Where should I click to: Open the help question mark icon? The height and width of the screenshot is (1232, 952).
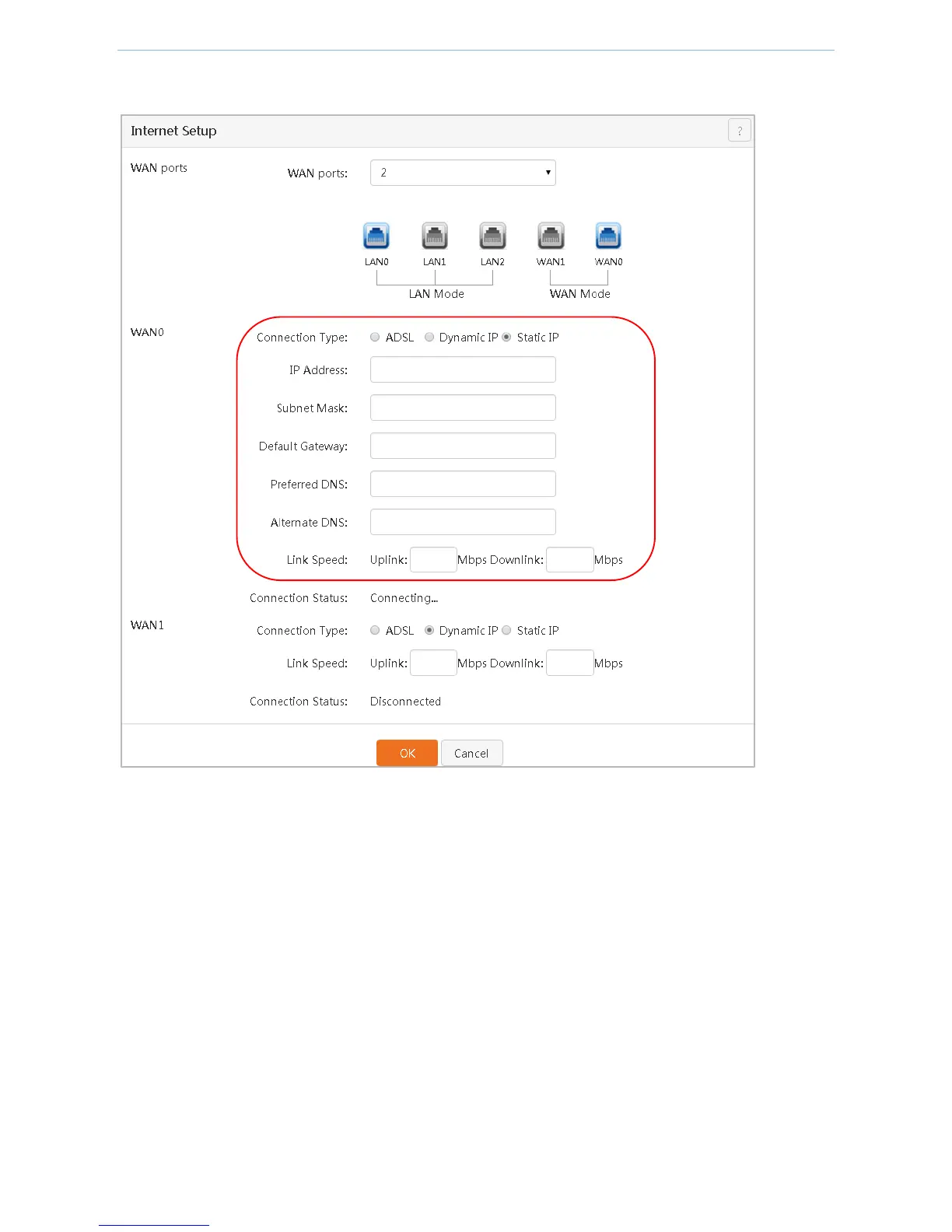[x=740, y=131]
